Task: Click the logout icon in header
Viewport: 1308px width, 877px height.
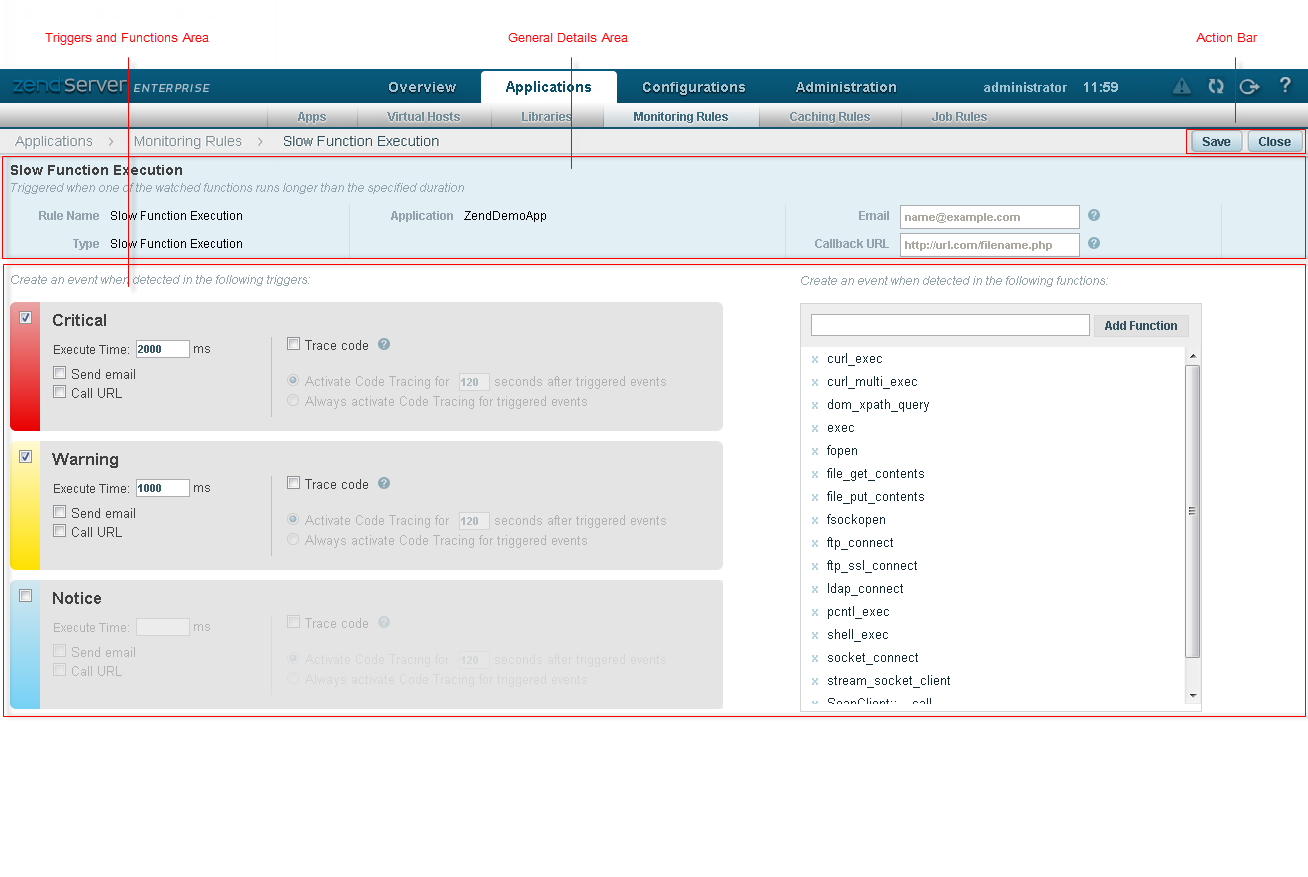Action: 1249,87
